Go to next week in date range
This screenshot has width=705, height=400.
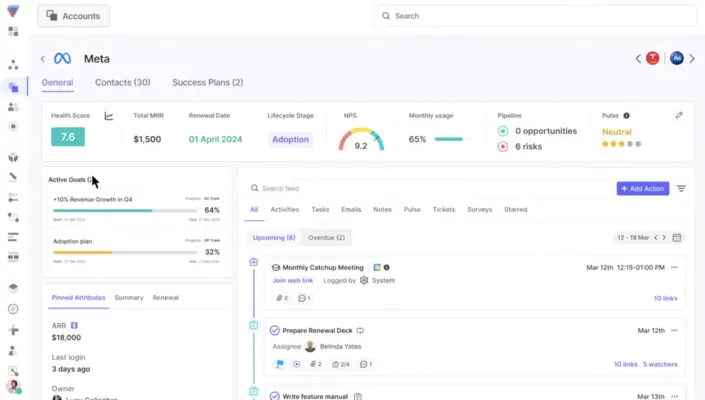pyautogui.click(x=664, y=237)
